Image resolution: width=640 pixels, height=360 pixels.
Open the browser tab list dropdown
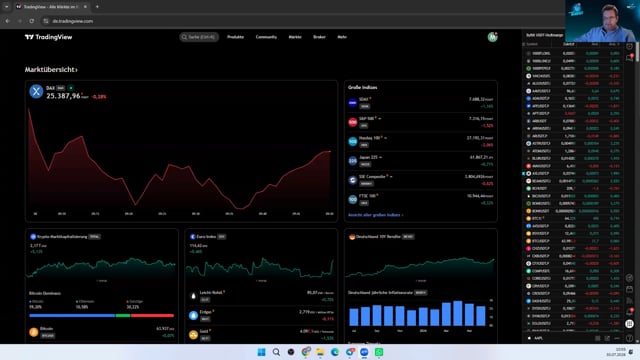[7, 7]
